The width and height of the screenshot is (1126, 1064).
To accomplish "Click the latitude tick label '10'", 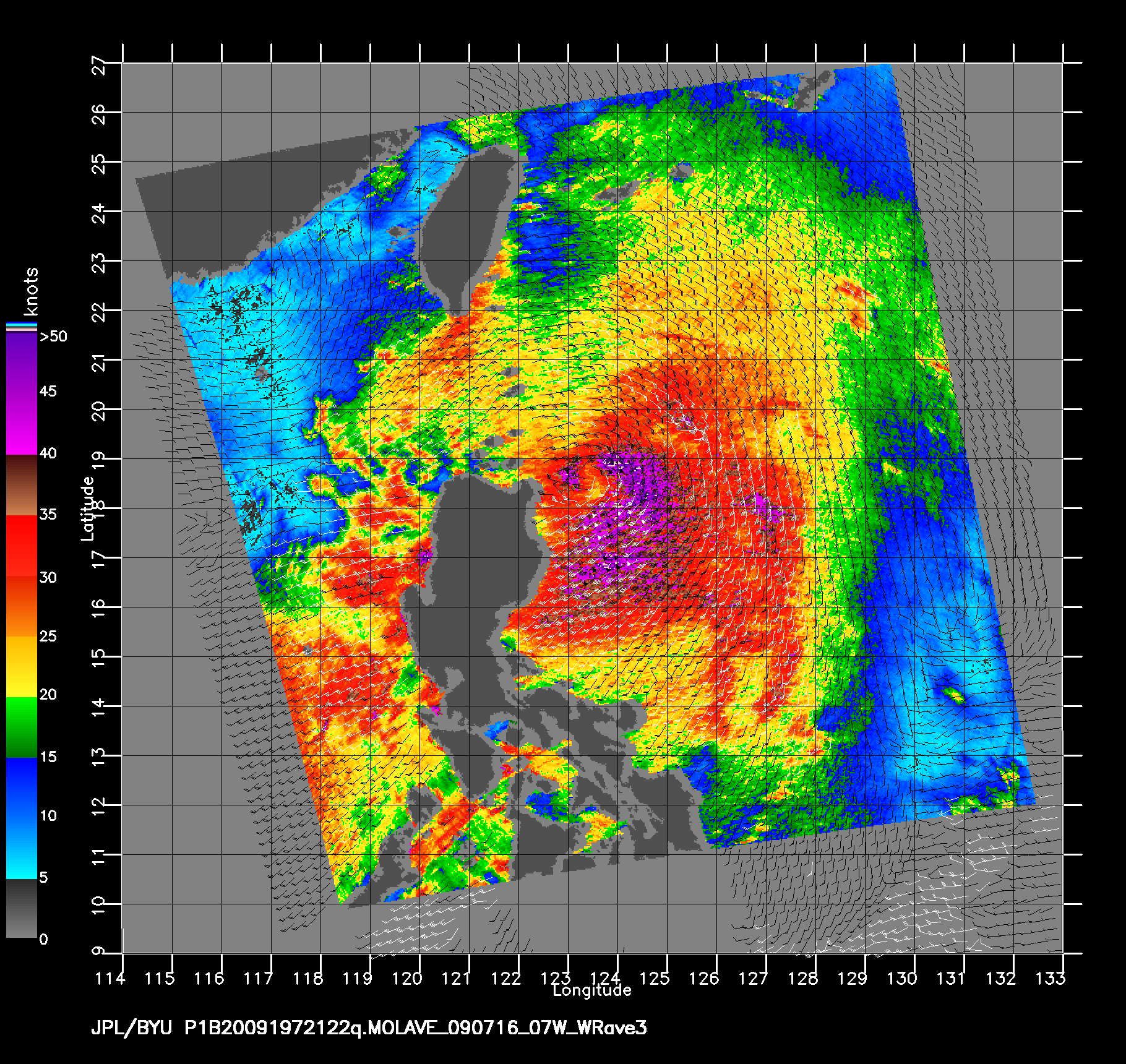I will tap(98, 906).
